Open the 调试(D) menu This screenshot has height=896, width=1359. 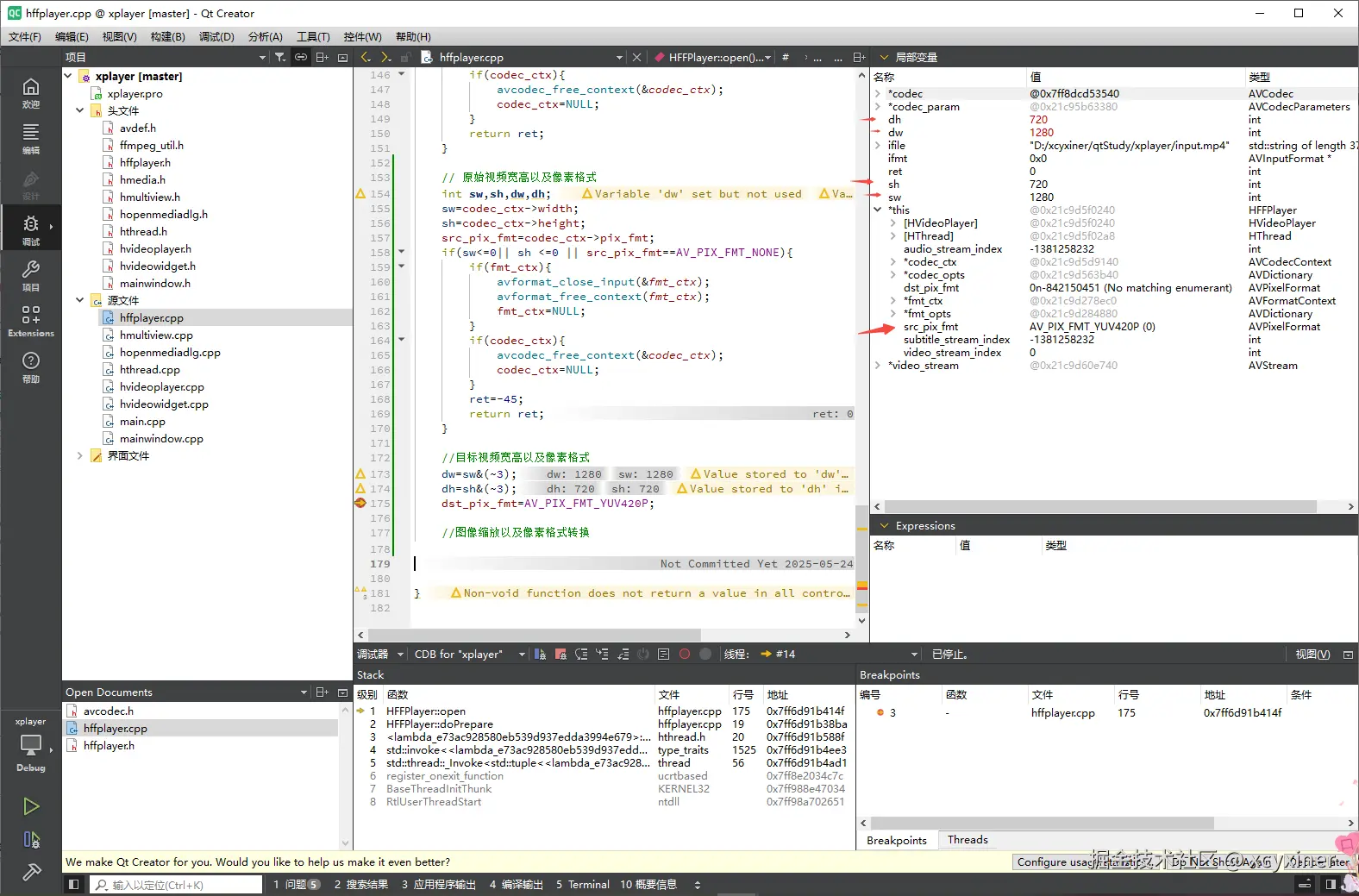coord(216,36)
